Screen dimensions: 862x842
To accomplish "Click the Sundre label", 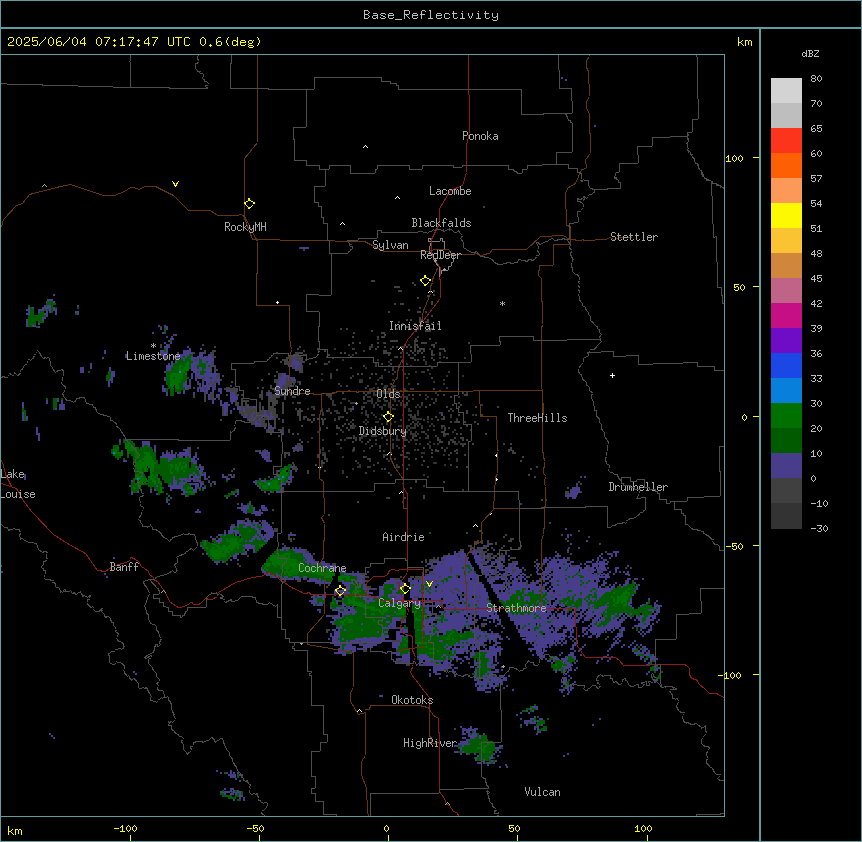I will click(x=292, y=391).
